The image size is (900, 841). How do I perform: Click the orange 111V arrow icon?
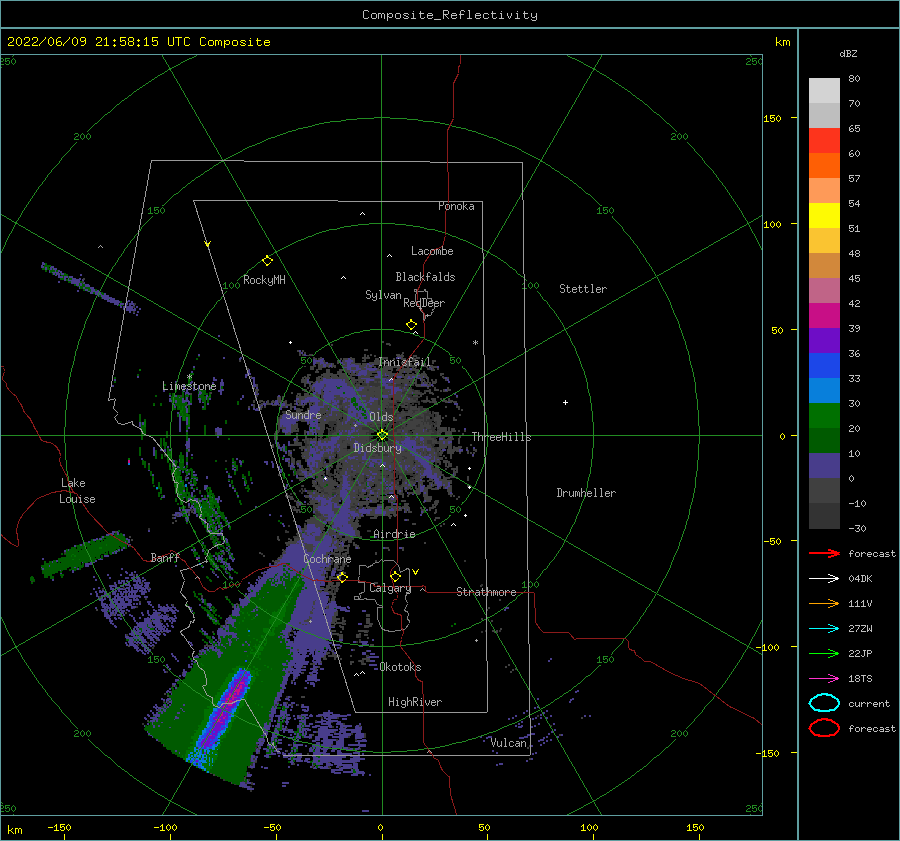824,603
